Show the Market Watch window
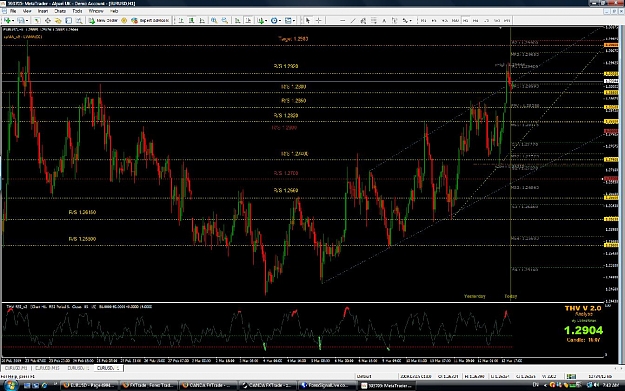 pyautogui.click(x=37, y=20)
